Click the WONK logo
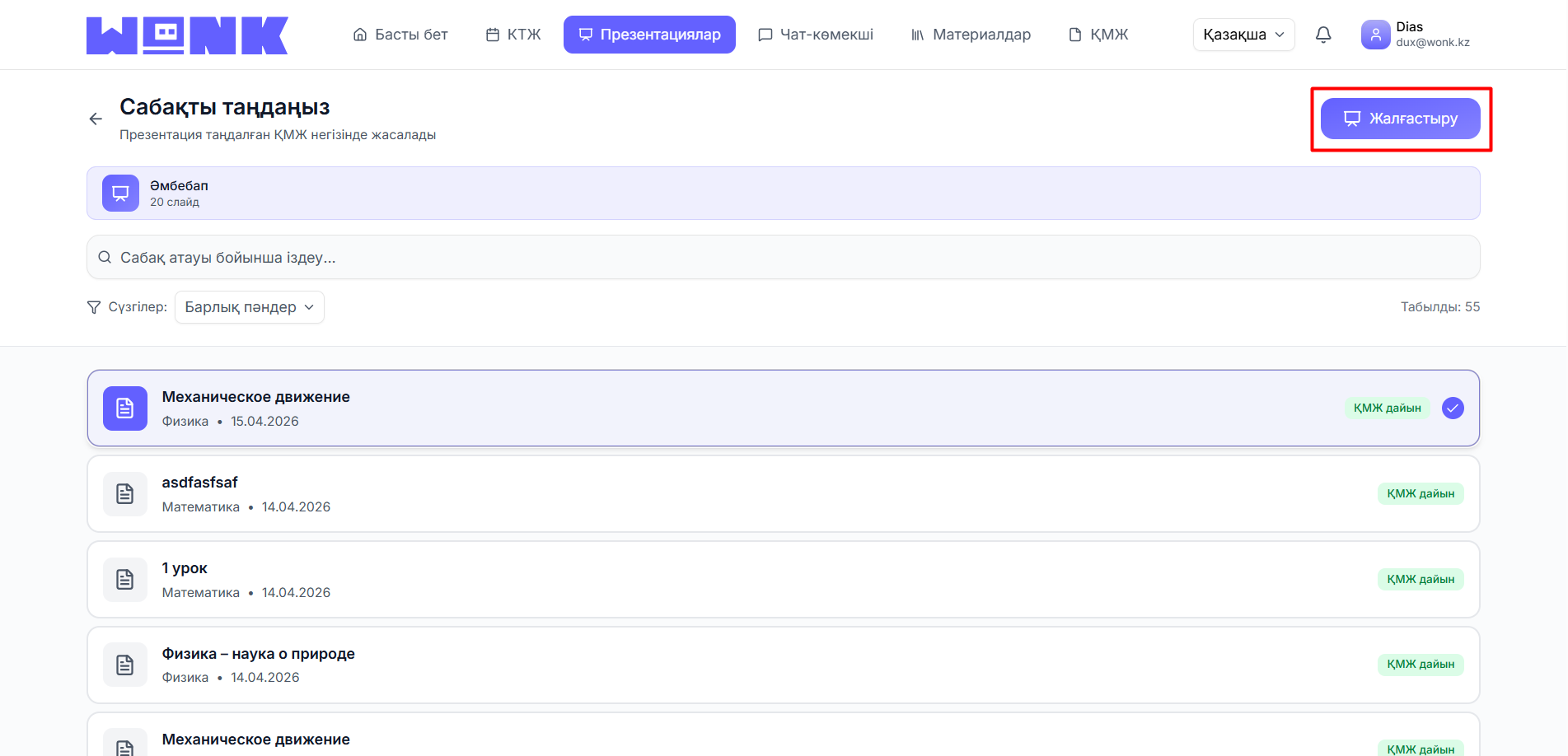 (x=187, y=35)
